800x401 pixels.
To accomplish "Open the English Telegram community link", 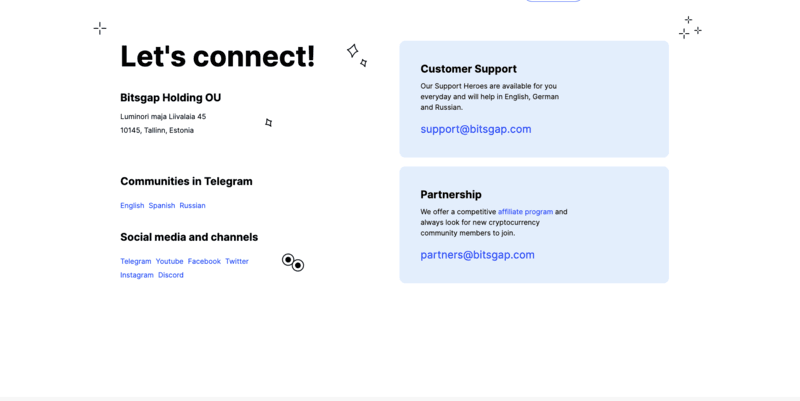I will (132, 206).
